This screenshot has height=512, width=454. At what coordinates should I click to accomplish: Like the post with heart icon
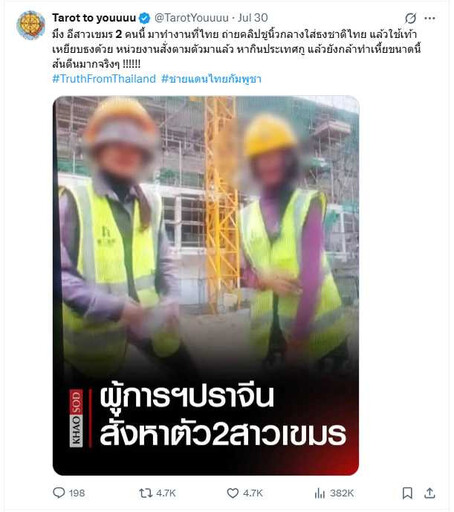[233, 493]
